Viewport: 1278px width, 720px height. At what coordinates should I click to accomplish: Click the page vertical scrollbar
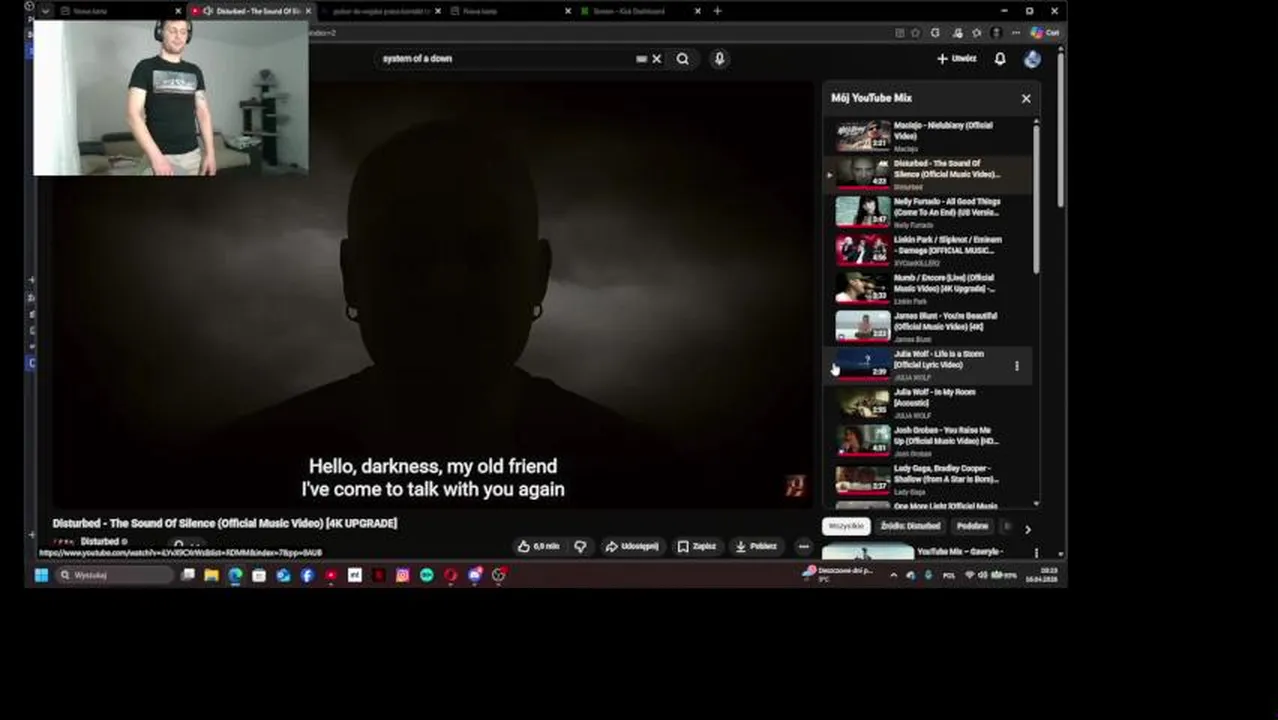(x=1060, y=128)
